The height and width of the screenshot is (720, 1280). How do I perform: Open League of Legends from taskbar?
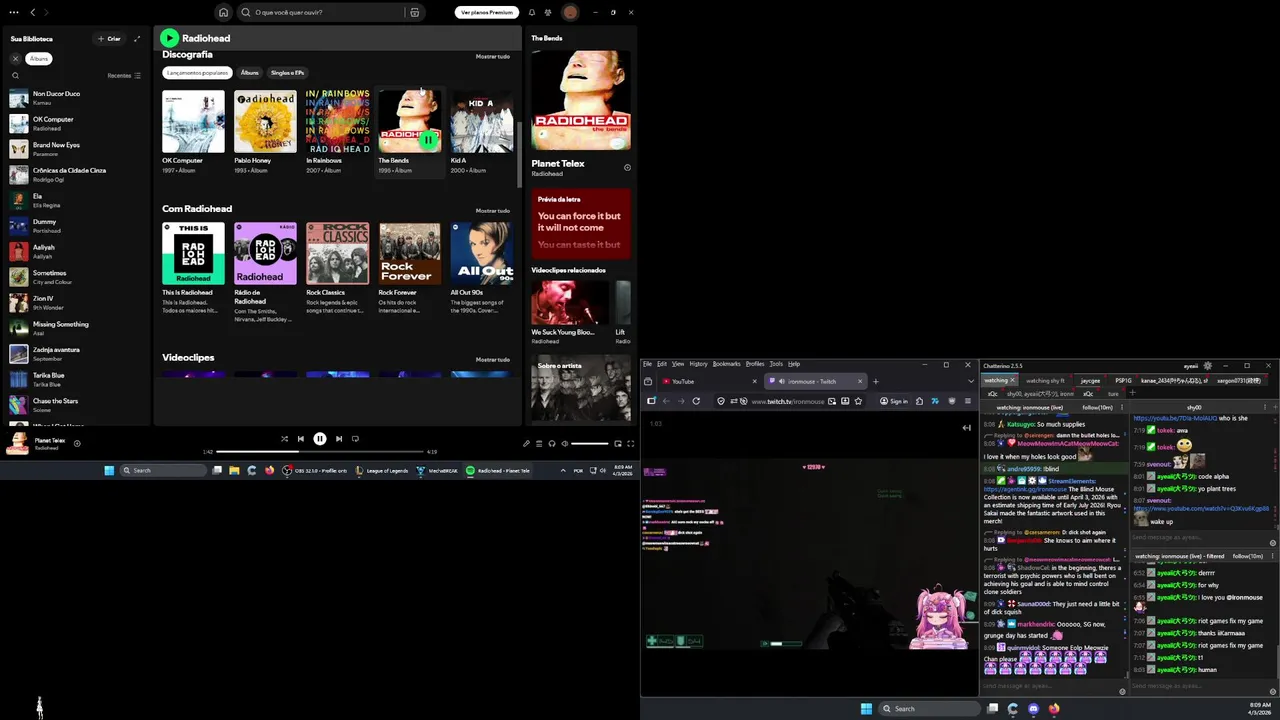click(380, 470)
